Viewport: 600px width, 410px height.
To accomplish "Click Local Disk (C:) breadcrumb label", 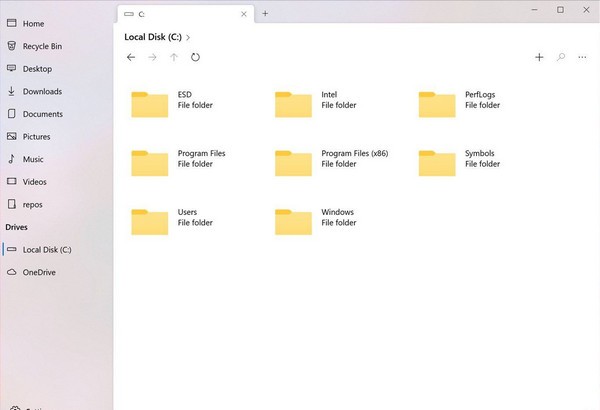I will [152, 37].
